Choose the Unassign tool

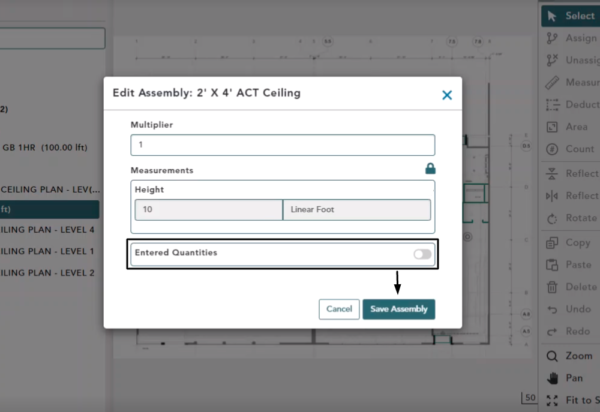571,60
